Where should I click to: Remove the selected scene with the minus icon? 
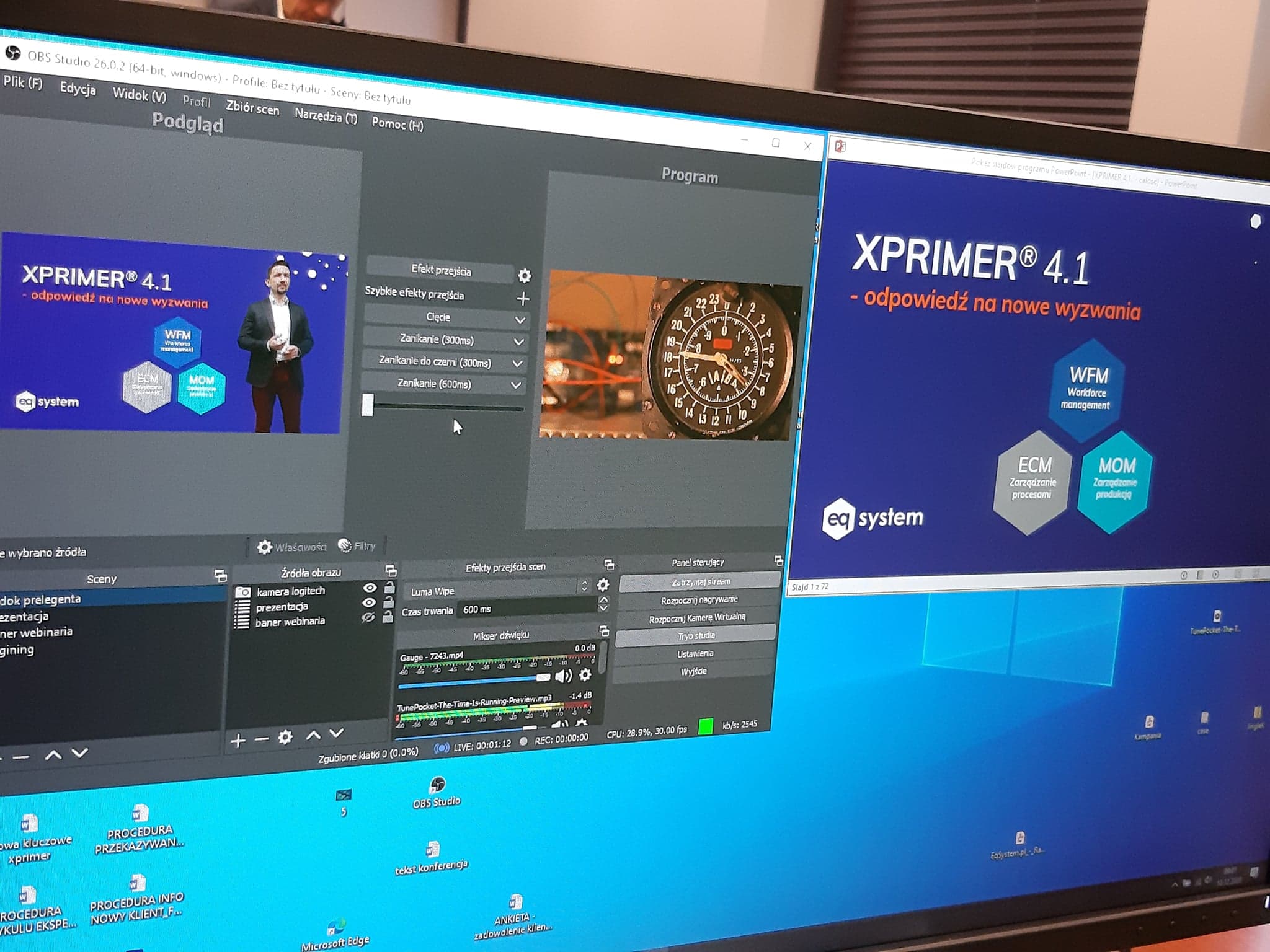[x=21, y=757]
